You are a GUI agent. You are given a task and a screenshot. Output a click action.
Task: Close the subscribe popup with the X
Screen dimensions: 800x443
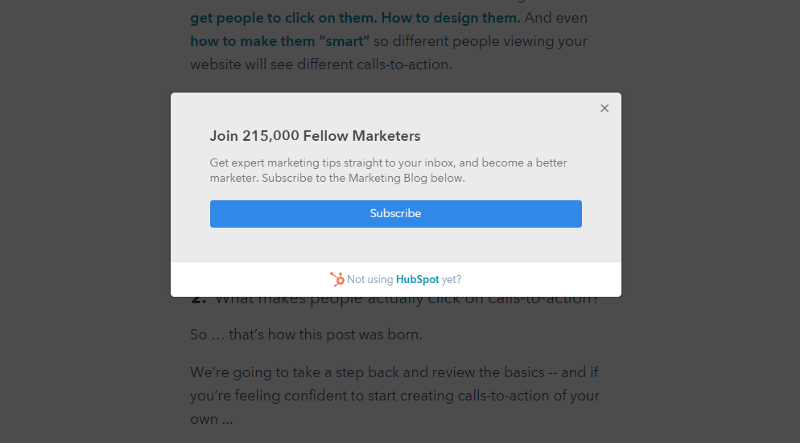pyautogui.click(x=604, y=108)
